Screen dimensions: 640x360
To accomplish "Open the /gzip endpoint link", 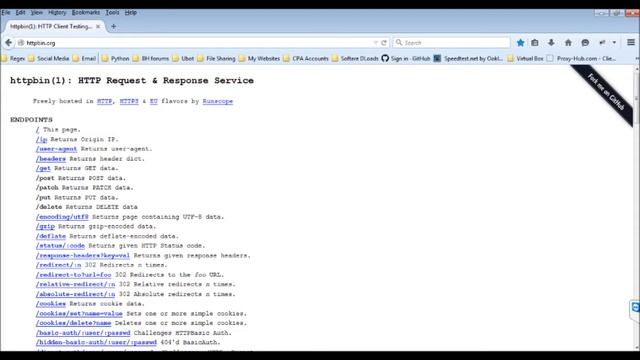I will [45, 226].
